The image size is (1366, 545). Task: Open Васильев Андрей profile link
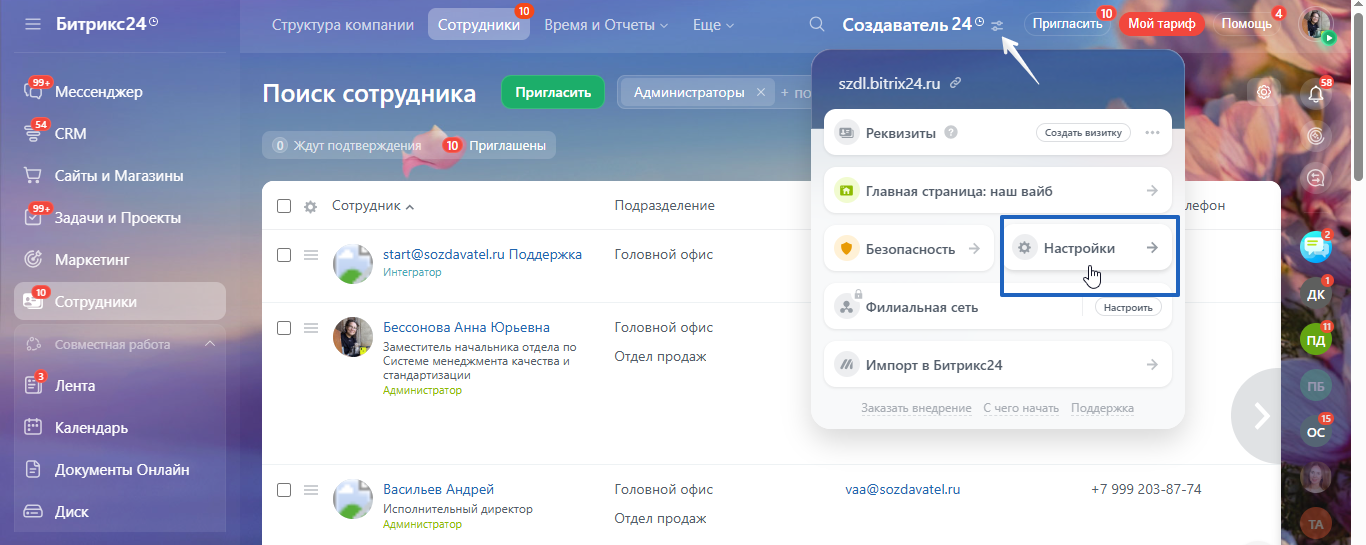point(438,489)
